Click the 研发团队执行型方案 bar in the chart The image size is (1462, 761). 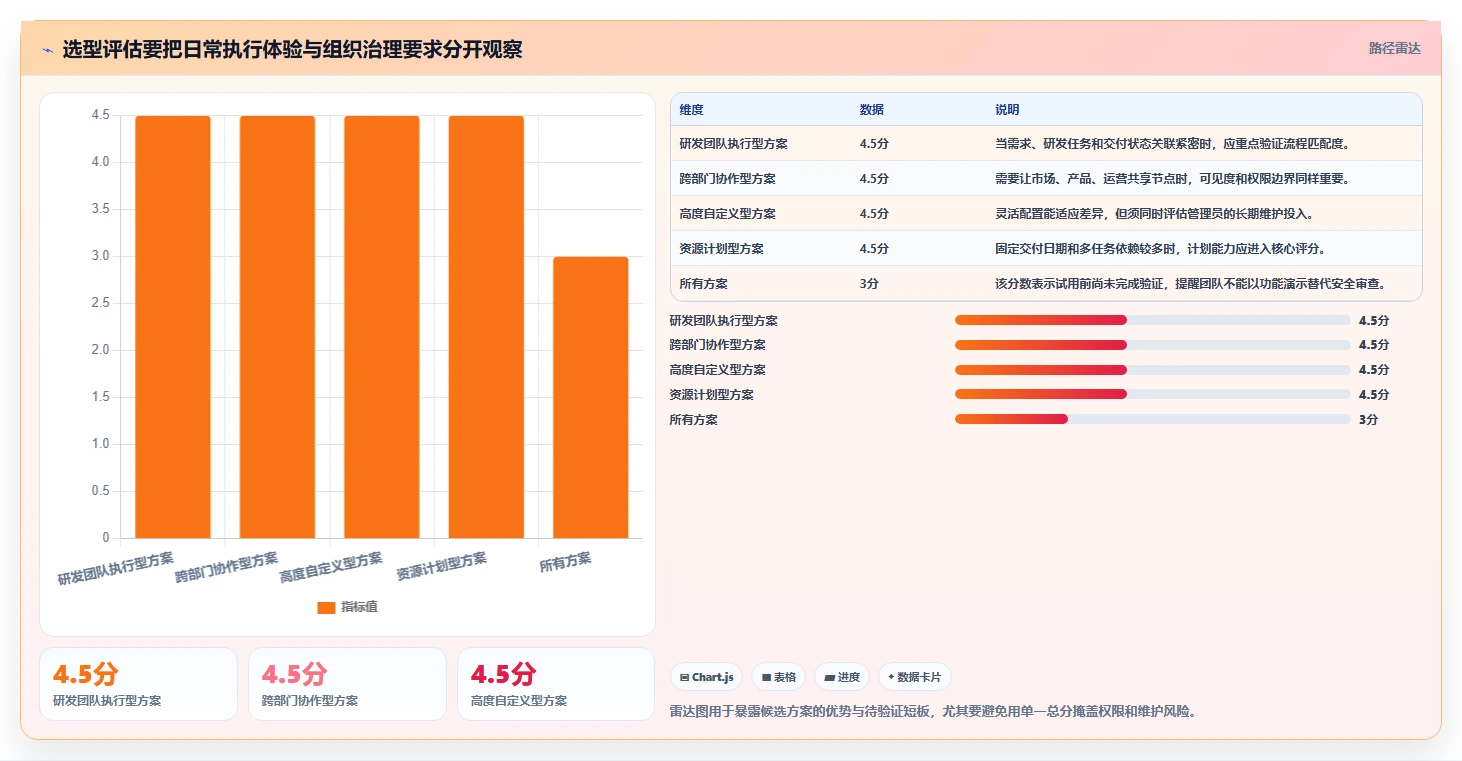point(173,327)
